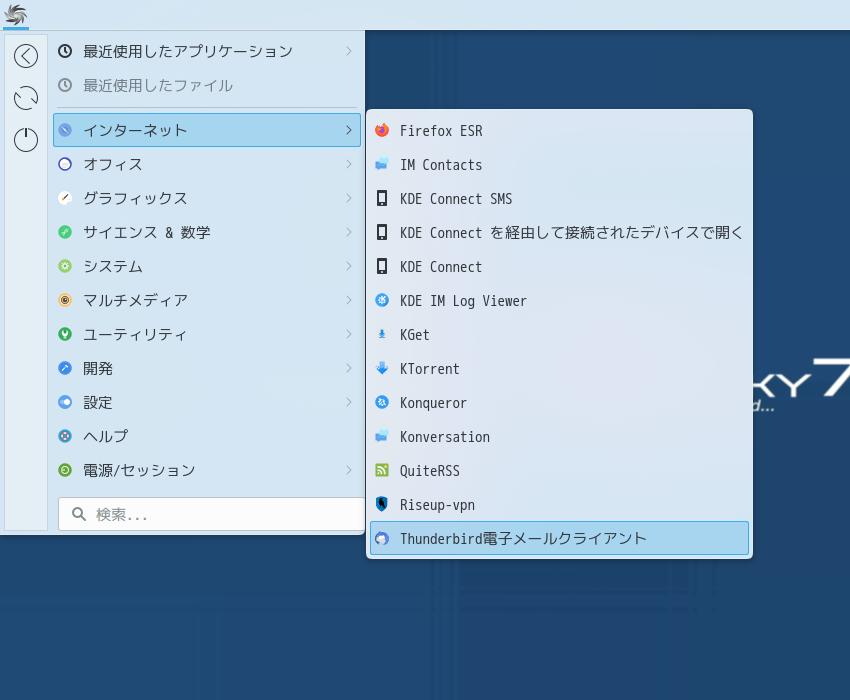Image resolution: width=850 pixels, height=700 pixels.
Task: Expand the システム submenu arrow
Action: tap(349, 266)
